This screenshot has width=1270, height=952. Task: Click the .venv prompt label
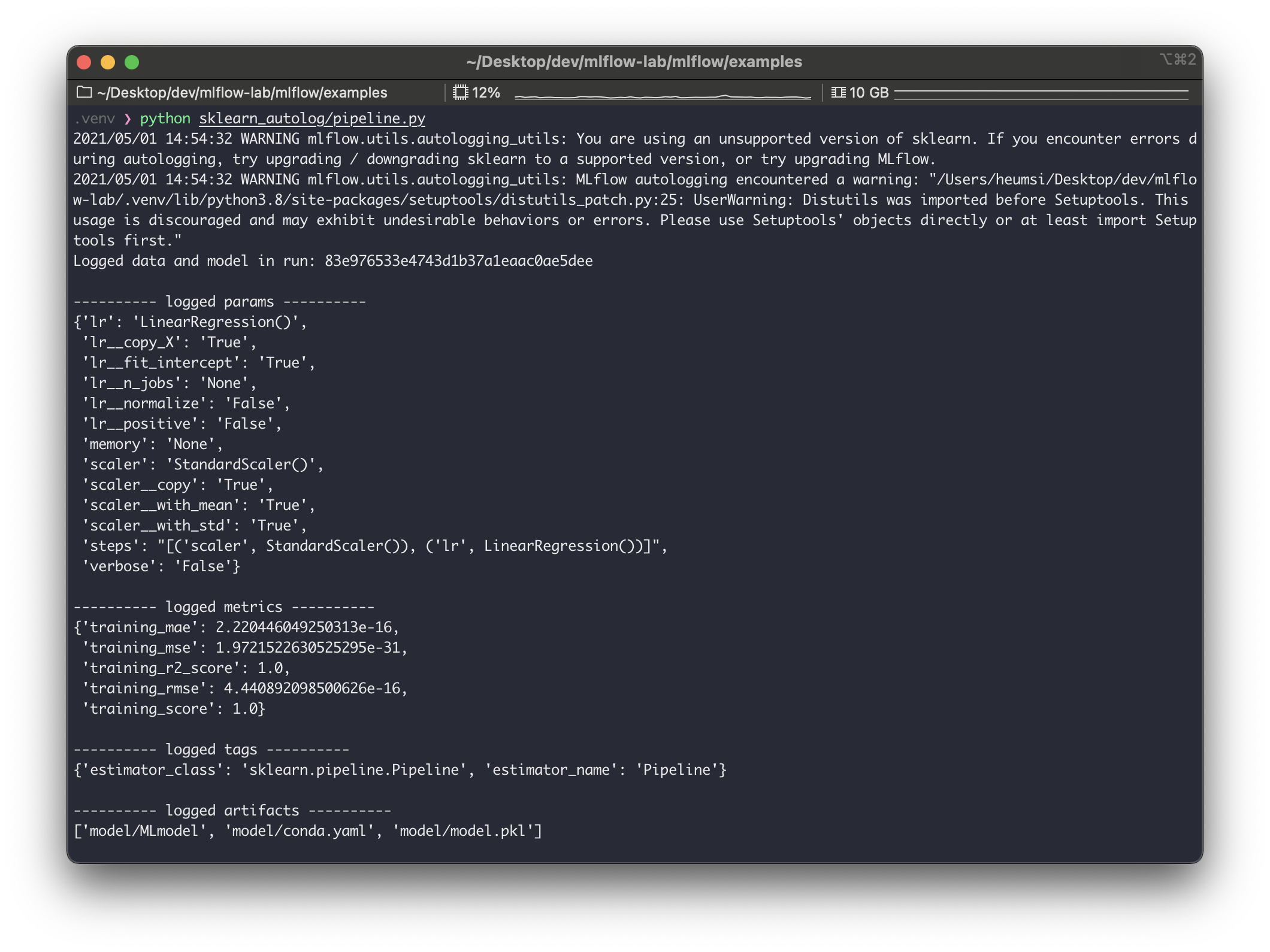click(x=95, y=119)
